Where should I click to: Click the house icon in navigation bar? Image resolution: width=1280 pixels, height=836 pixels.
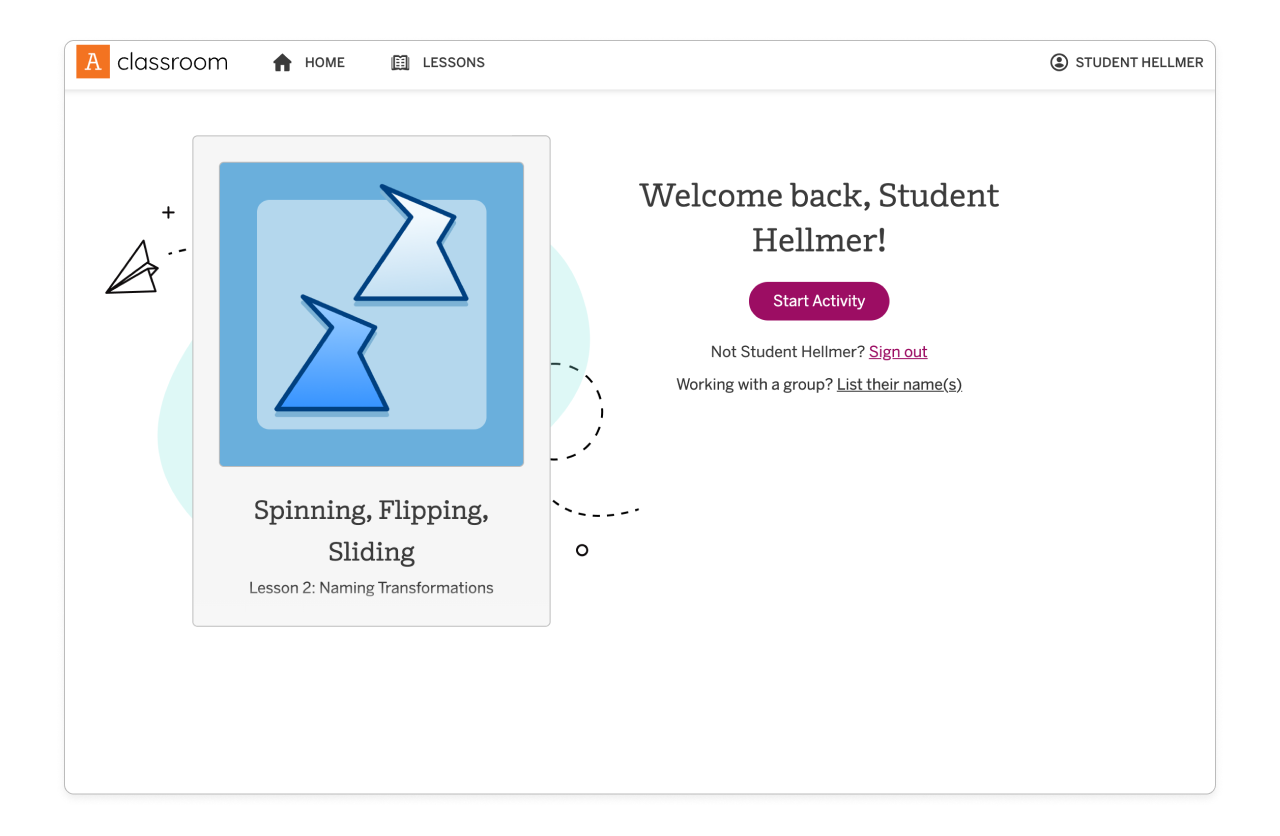point(283,63)
